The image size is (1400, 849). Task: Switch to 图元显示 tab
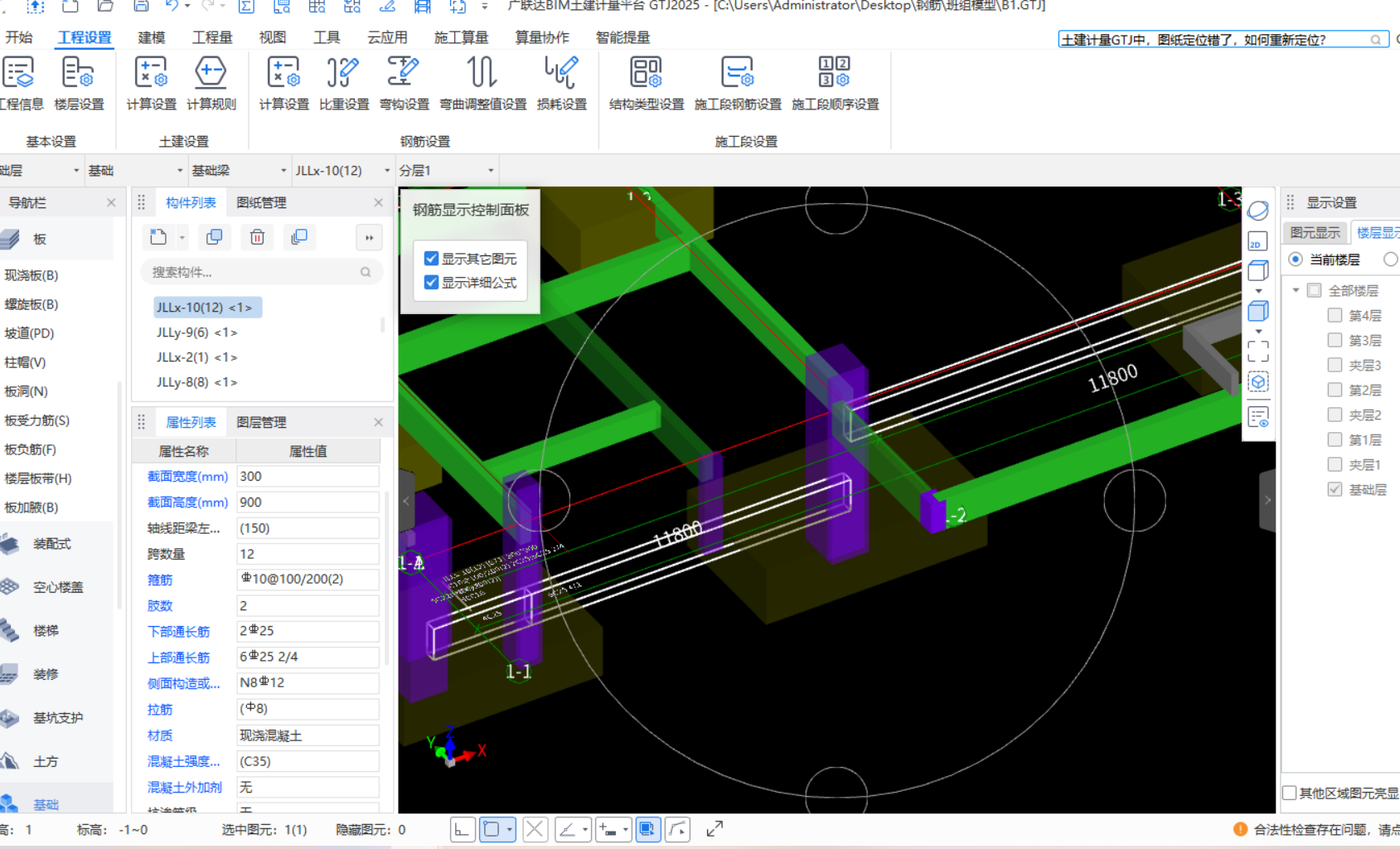[1315, 233]
